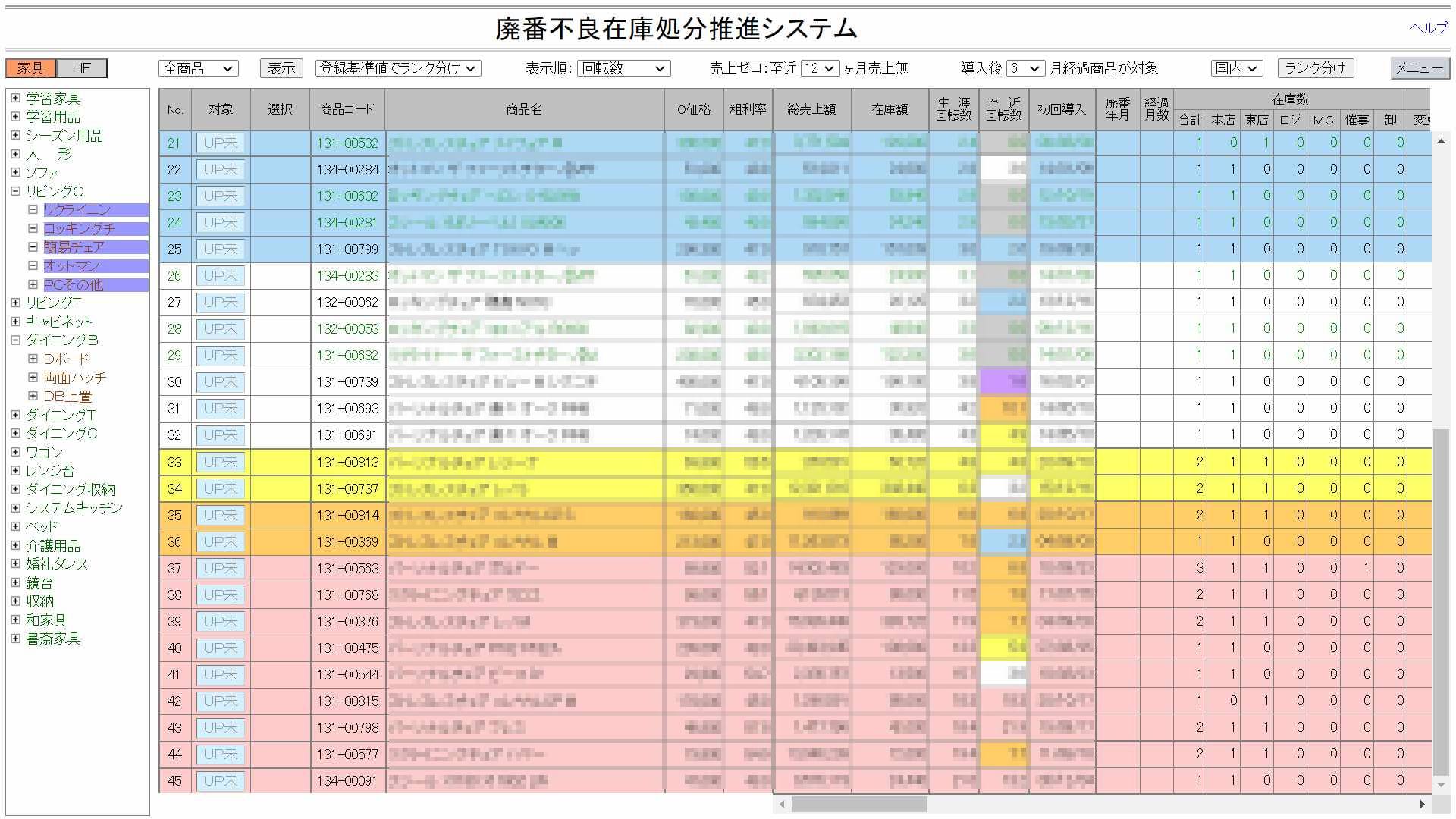
Task: Click product code 134-00284
Action: (x=347, y=170)
